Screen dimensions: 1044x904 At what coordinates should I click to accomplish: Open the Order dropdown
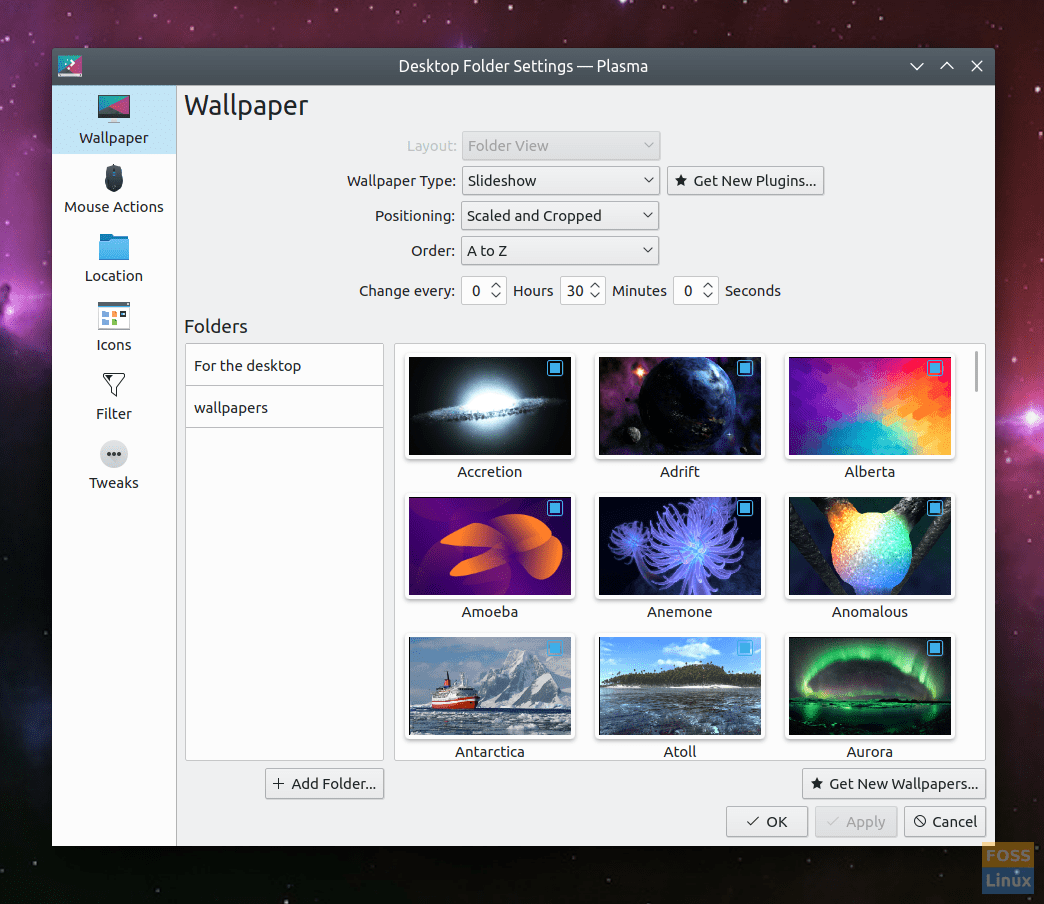click(x=560, y=251)
